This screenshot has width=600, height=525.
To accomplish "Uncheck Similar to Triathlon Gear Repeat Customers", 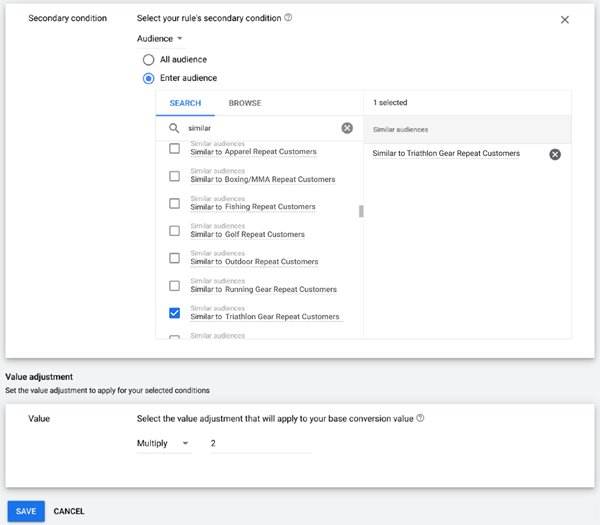I will coord(174,313).
